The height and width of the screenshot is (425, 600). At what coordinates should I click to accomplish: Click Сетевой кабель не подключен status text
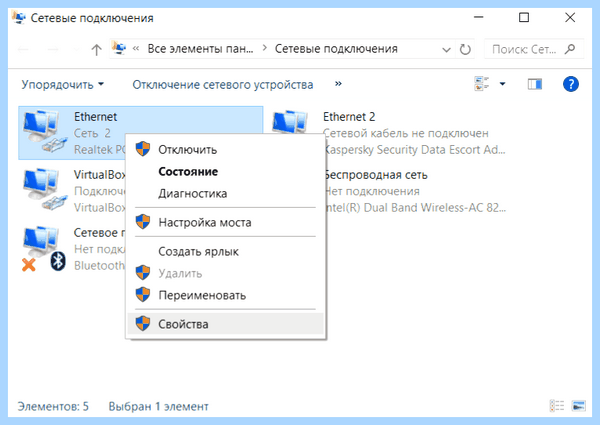click(x=406, y=133)
